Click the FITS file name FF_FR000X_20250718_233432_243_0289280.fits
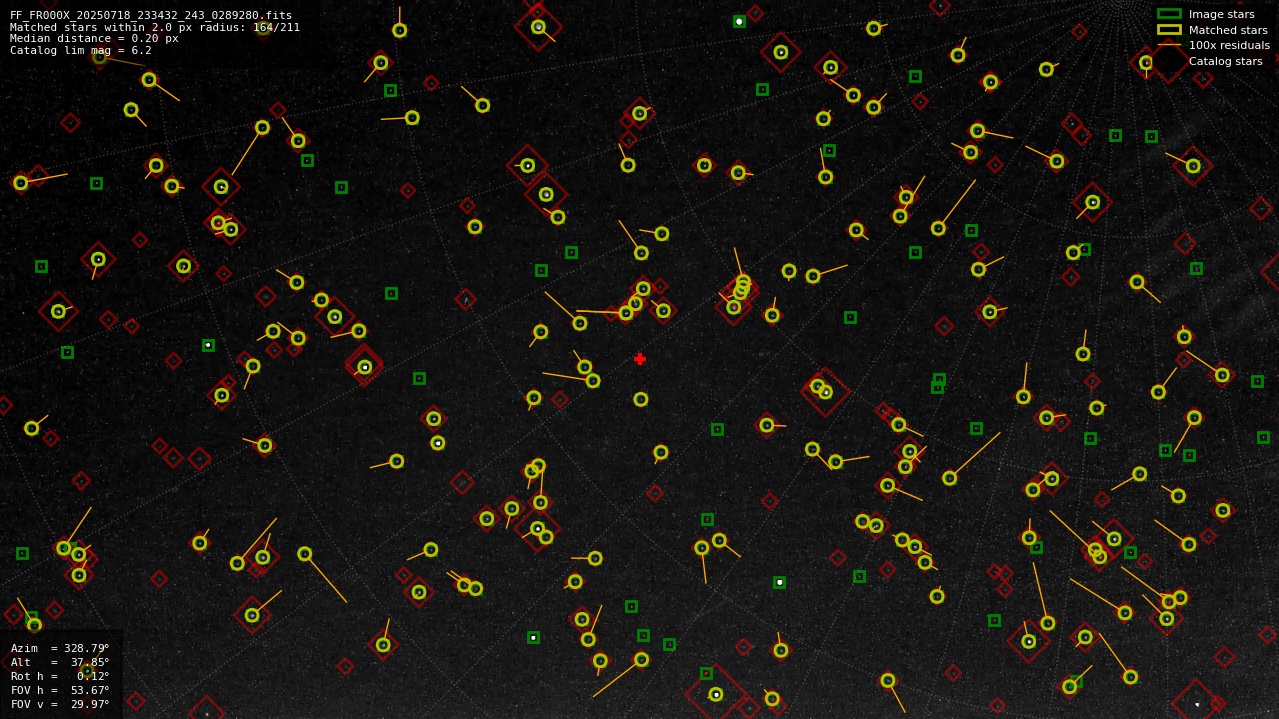The width and height of the screenshot is (1279, 719). pyautogui.click(x=151, y=15)
